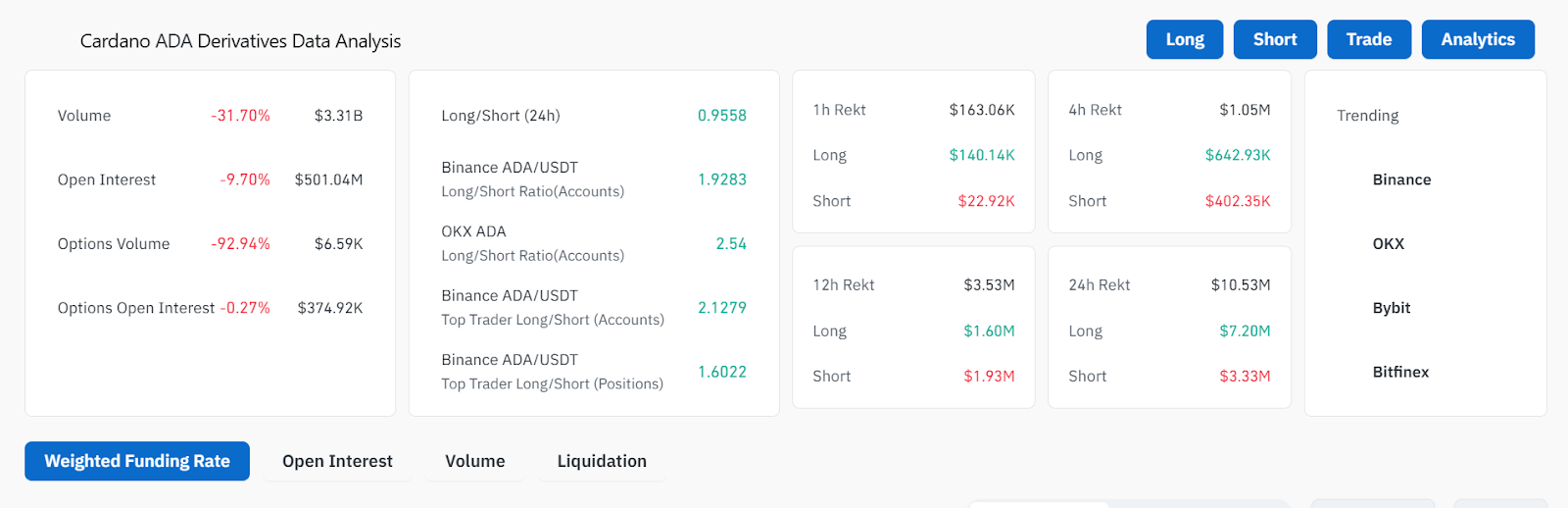Click the Long/Short (24h) ratio row
This screenshot has height=508, width=1568.
point(593,116)
